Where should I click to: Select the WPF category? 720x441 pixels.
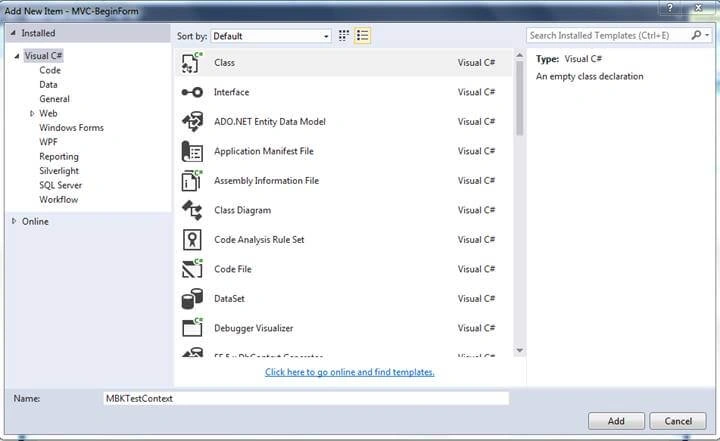(x=48, y=142)
